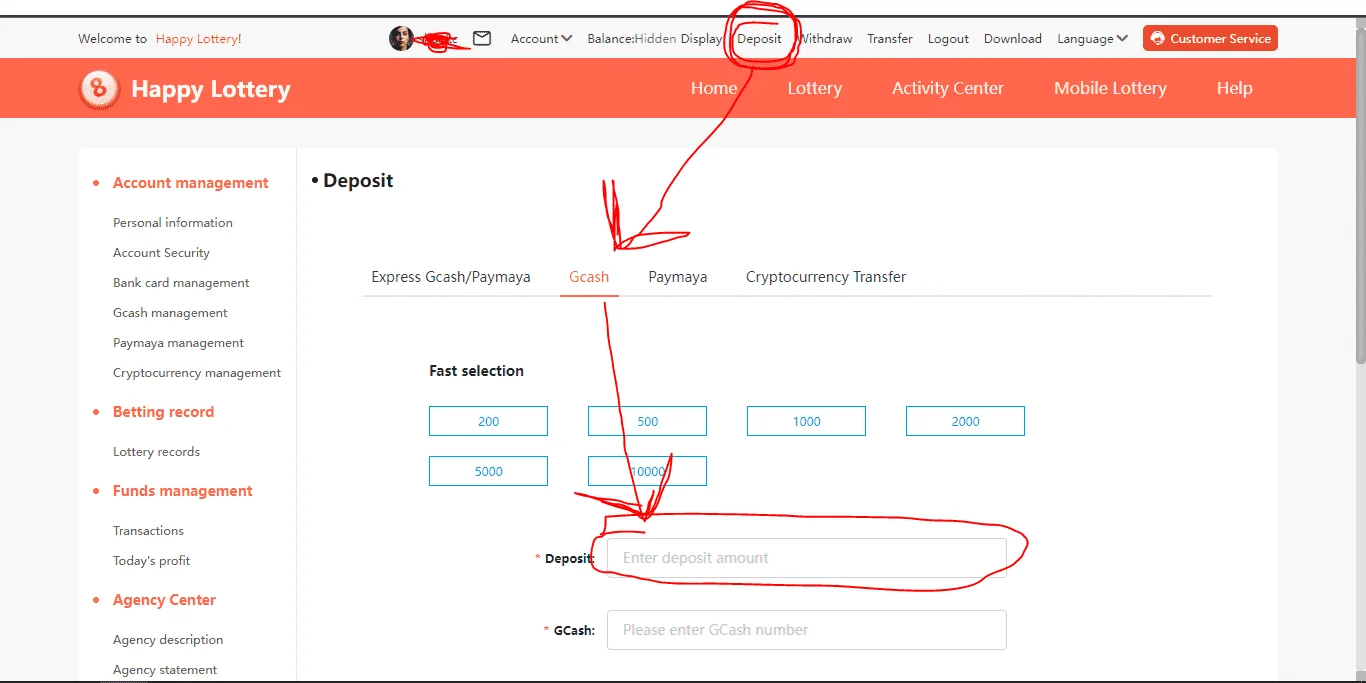Expand the Language dropdown
The height and width of the screenshot is (683, 1366).
point(1092,39)
